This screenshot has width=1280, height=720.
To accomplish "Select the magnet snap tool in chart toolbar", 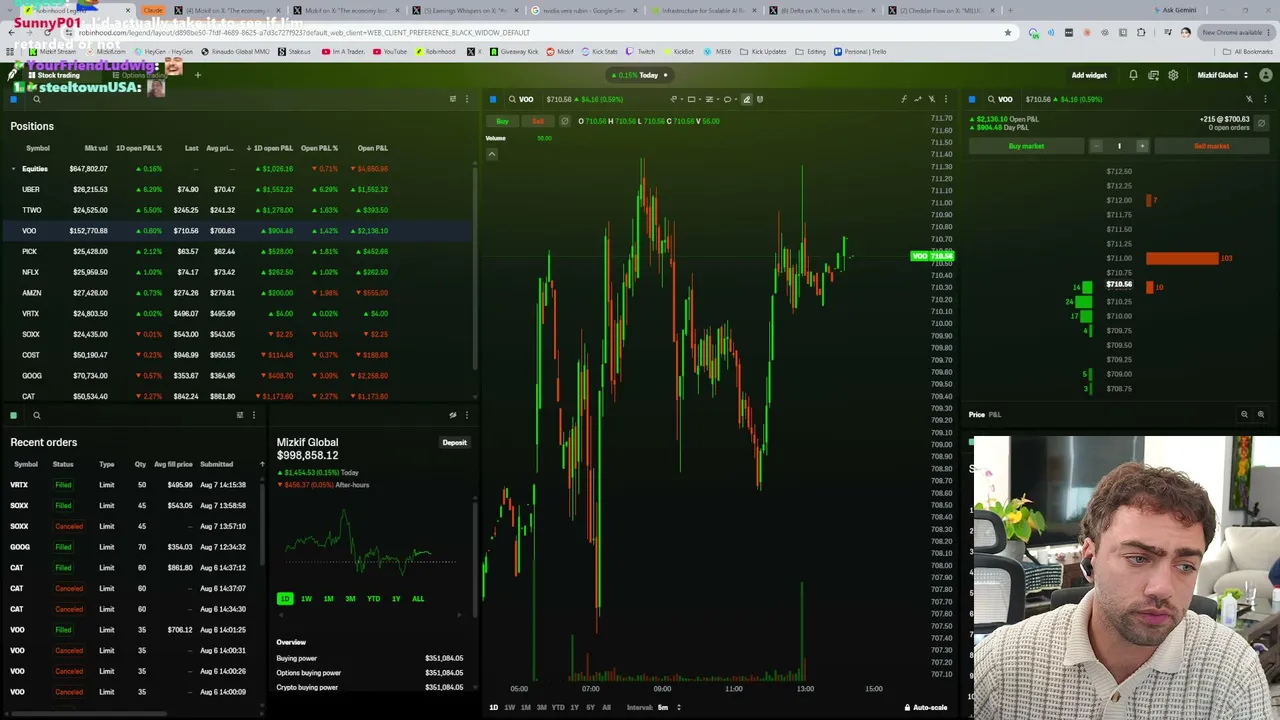I will [x=760, y=99].
